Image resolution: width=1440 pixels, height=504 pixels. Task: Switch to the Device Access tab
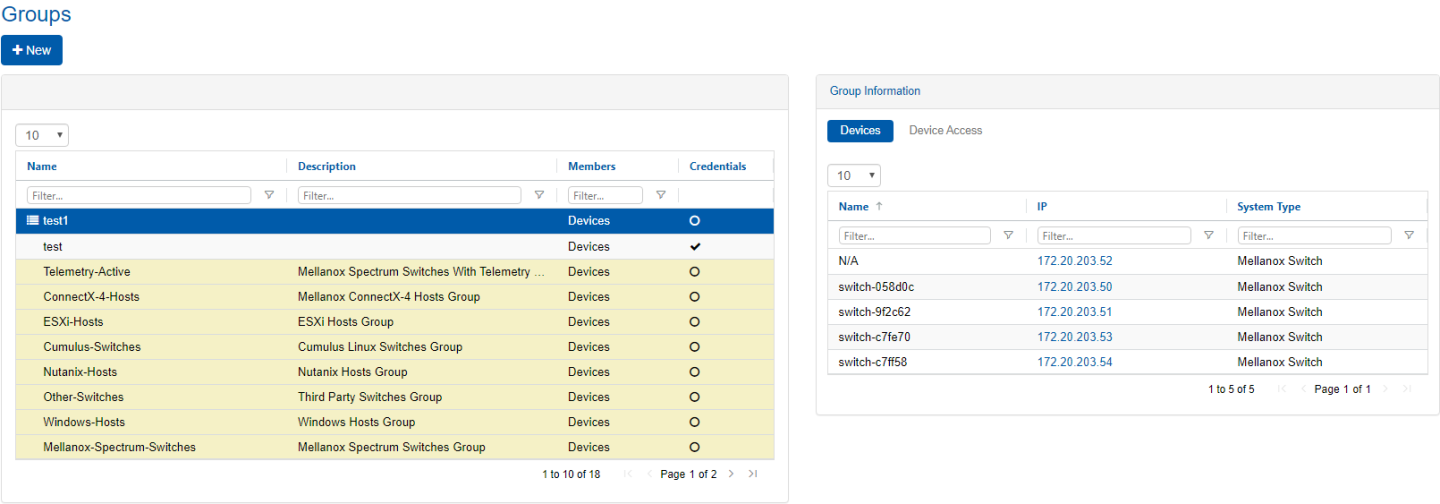pyautogui.click(x=945, y=131)
